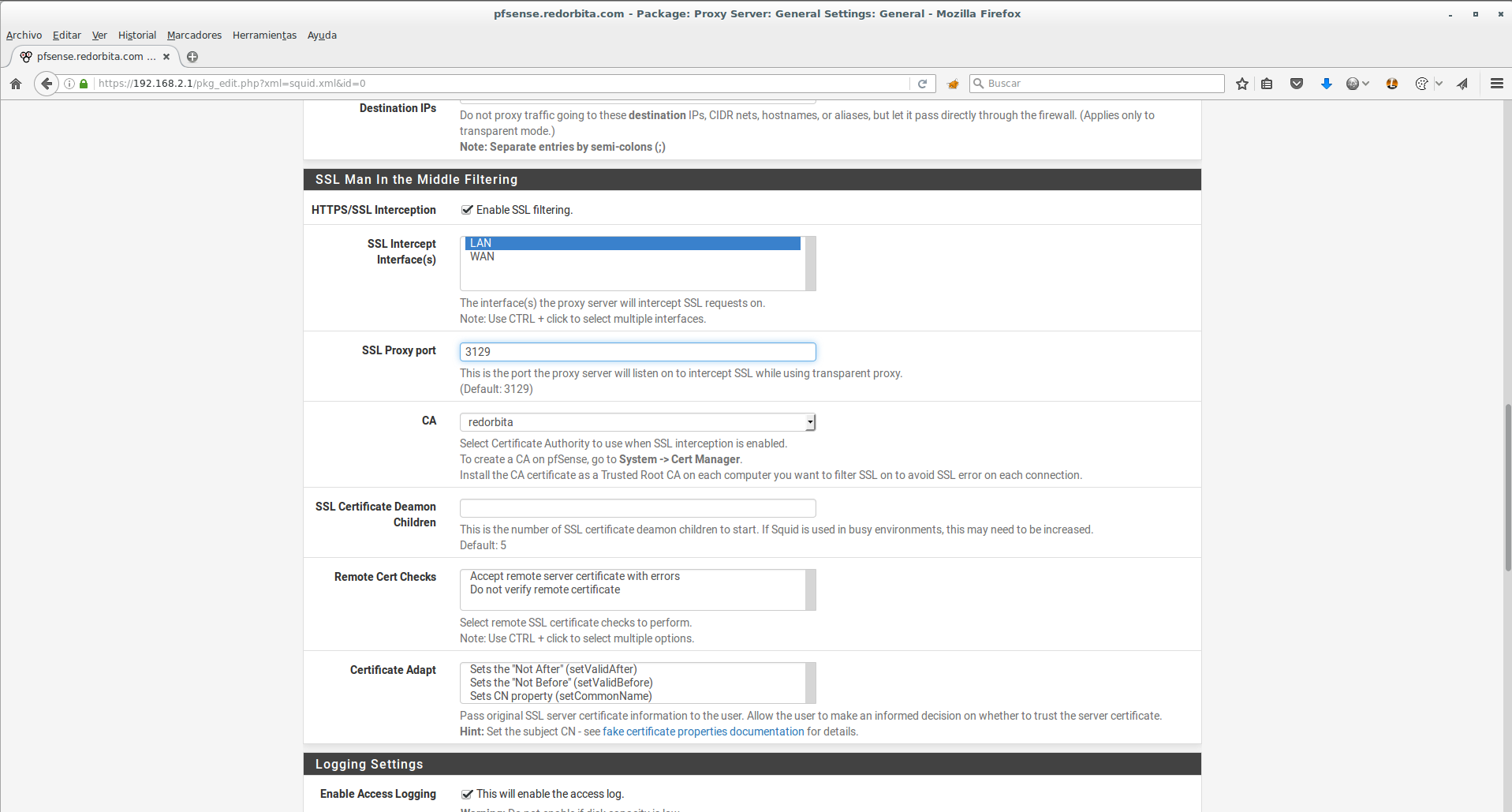1512x812 pixels.
Task: Click the green padlock site security icon
Action: 84,84
